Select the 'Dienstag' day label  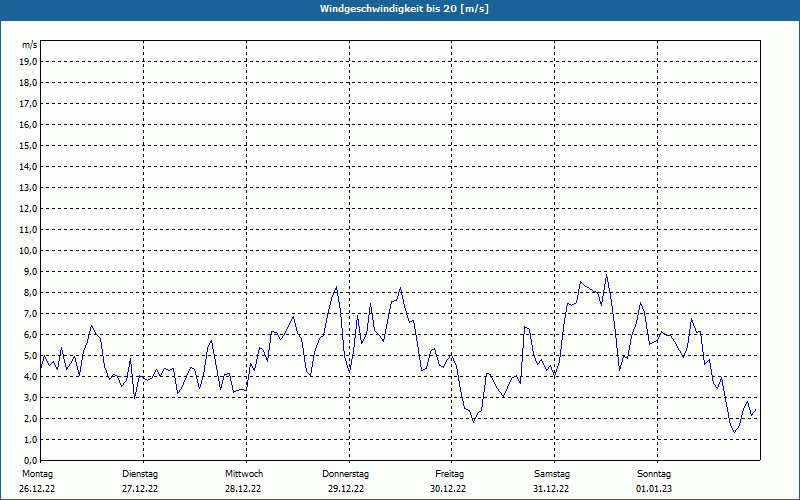pos(140,474)
